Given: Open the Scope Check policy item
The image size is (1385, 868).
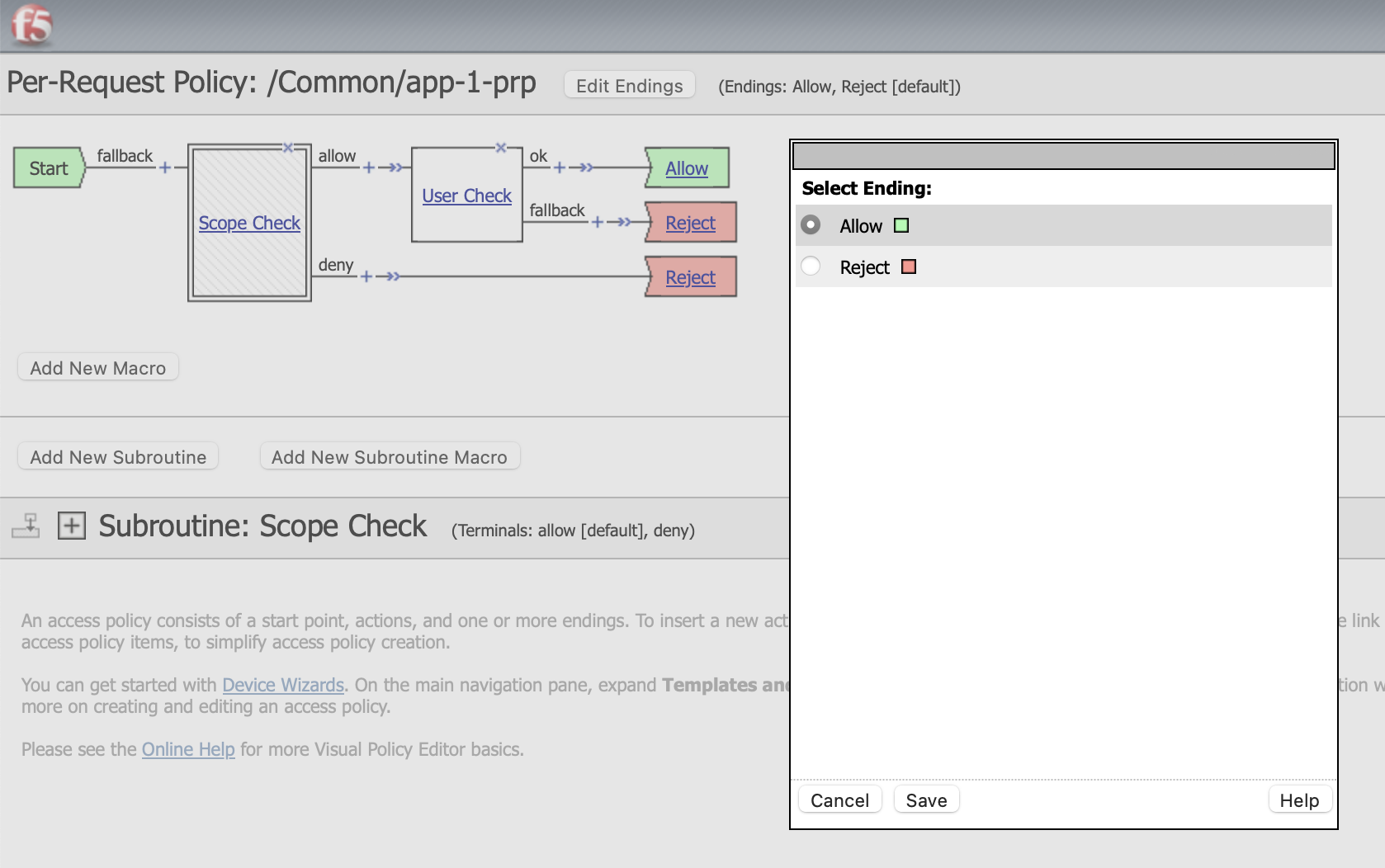Looking at the screenshot, I should 249,223.
